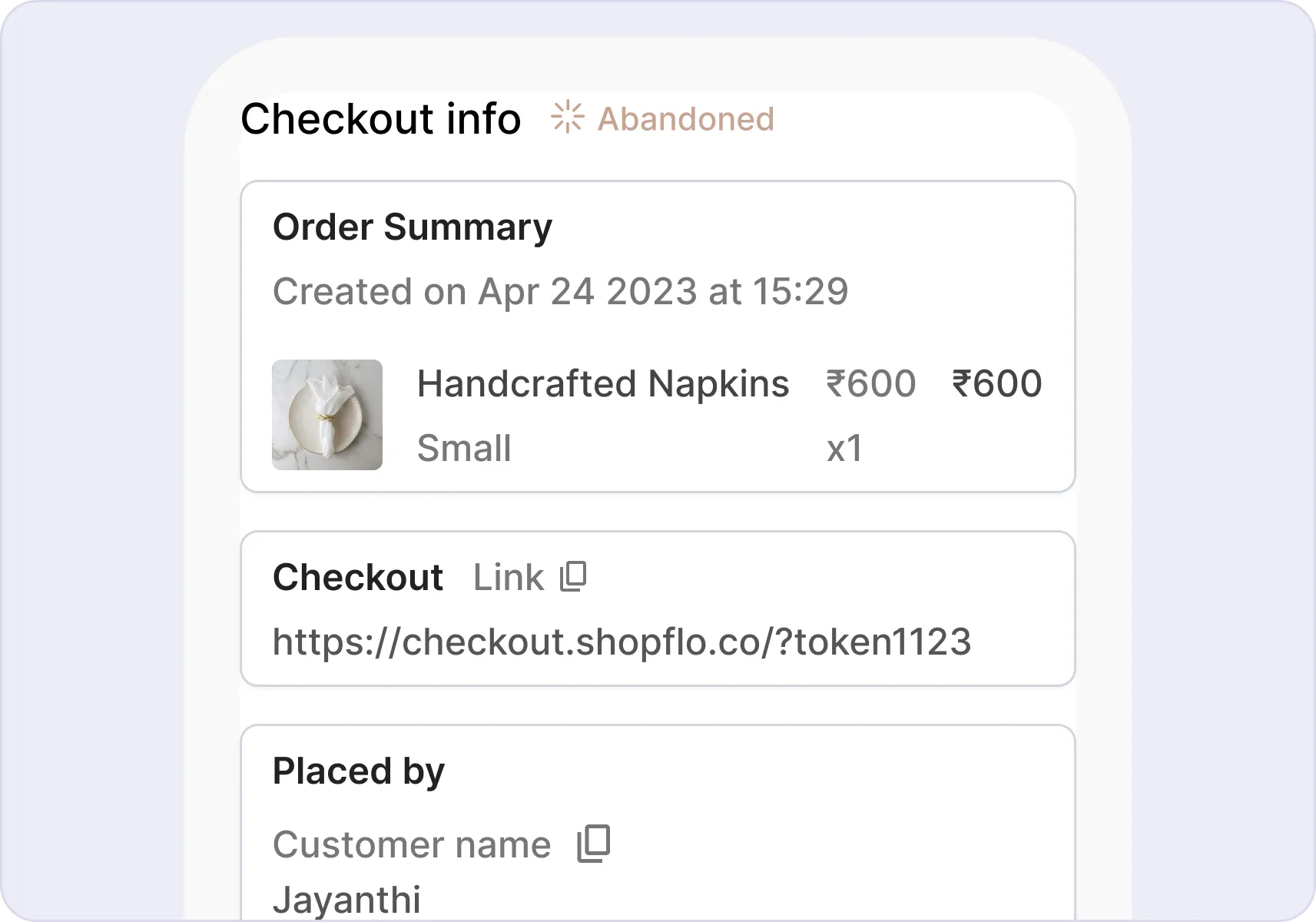Click the Placed by section header
Image resolution: width=1316 pixels, height=922 pixels.
tap(358, 770)
